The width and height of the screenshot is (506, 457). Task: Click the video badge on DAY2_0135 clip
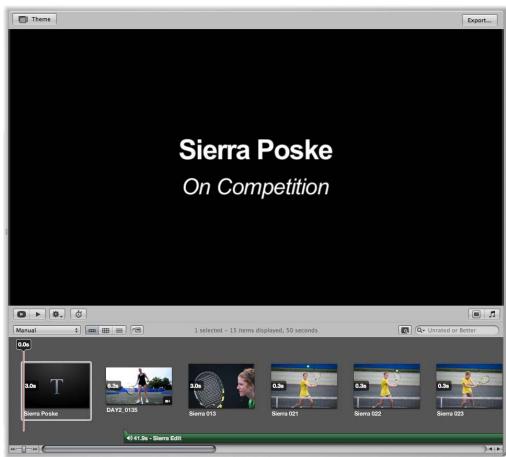click(x=167, y=401)
